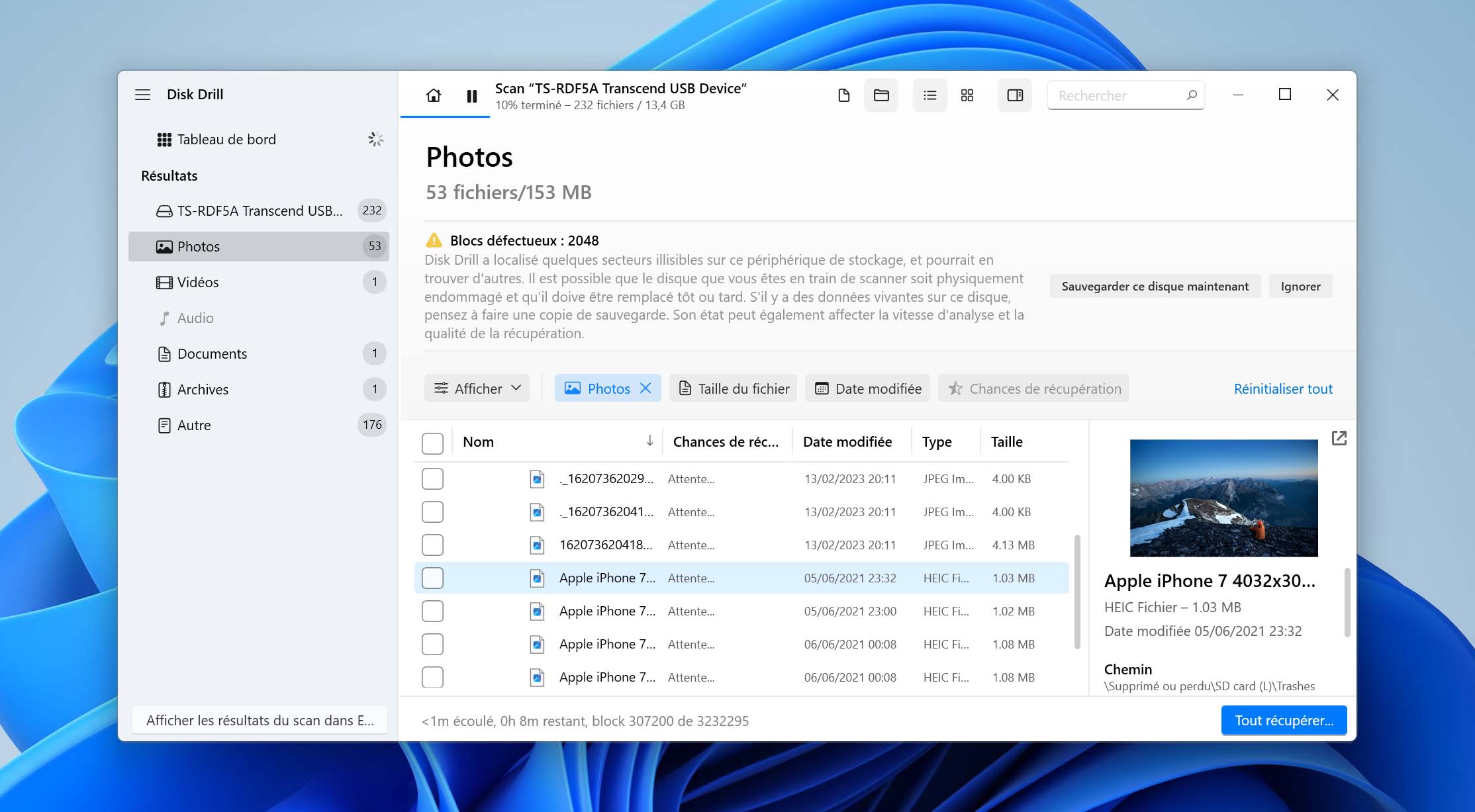Click the Tableau de bord grid icon
This screenshot has height=812, width=1475.
[164, 140]
